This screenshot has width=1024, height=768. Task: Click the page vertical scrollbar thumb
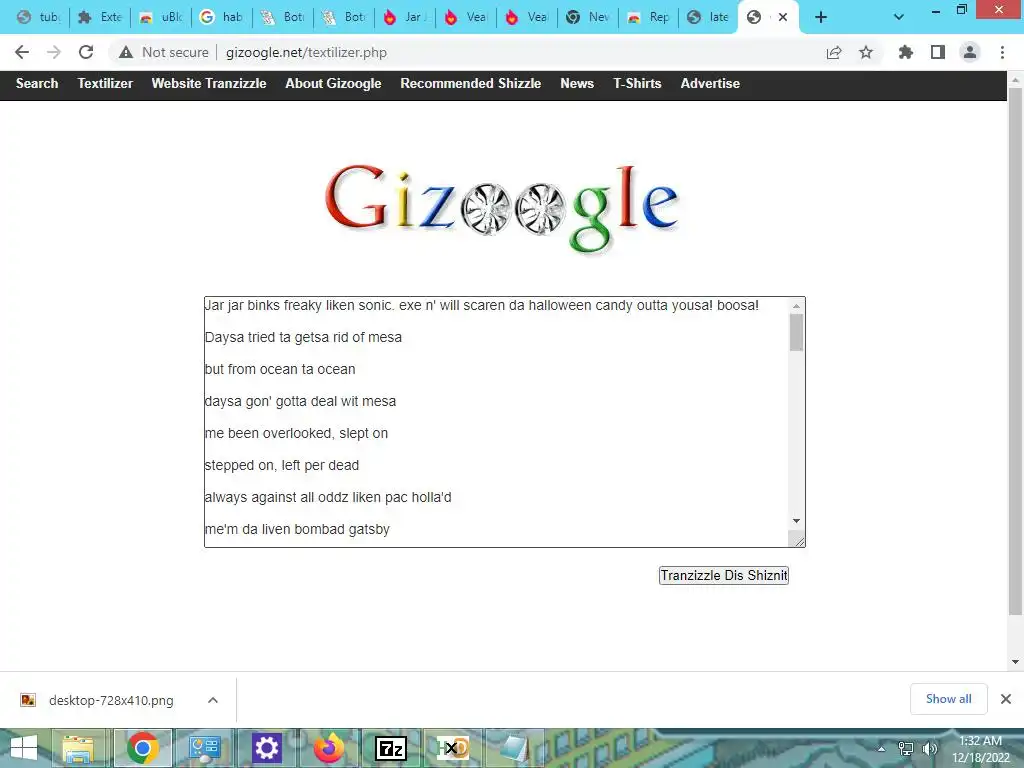pyautogui.click(x=1015, y=353)
